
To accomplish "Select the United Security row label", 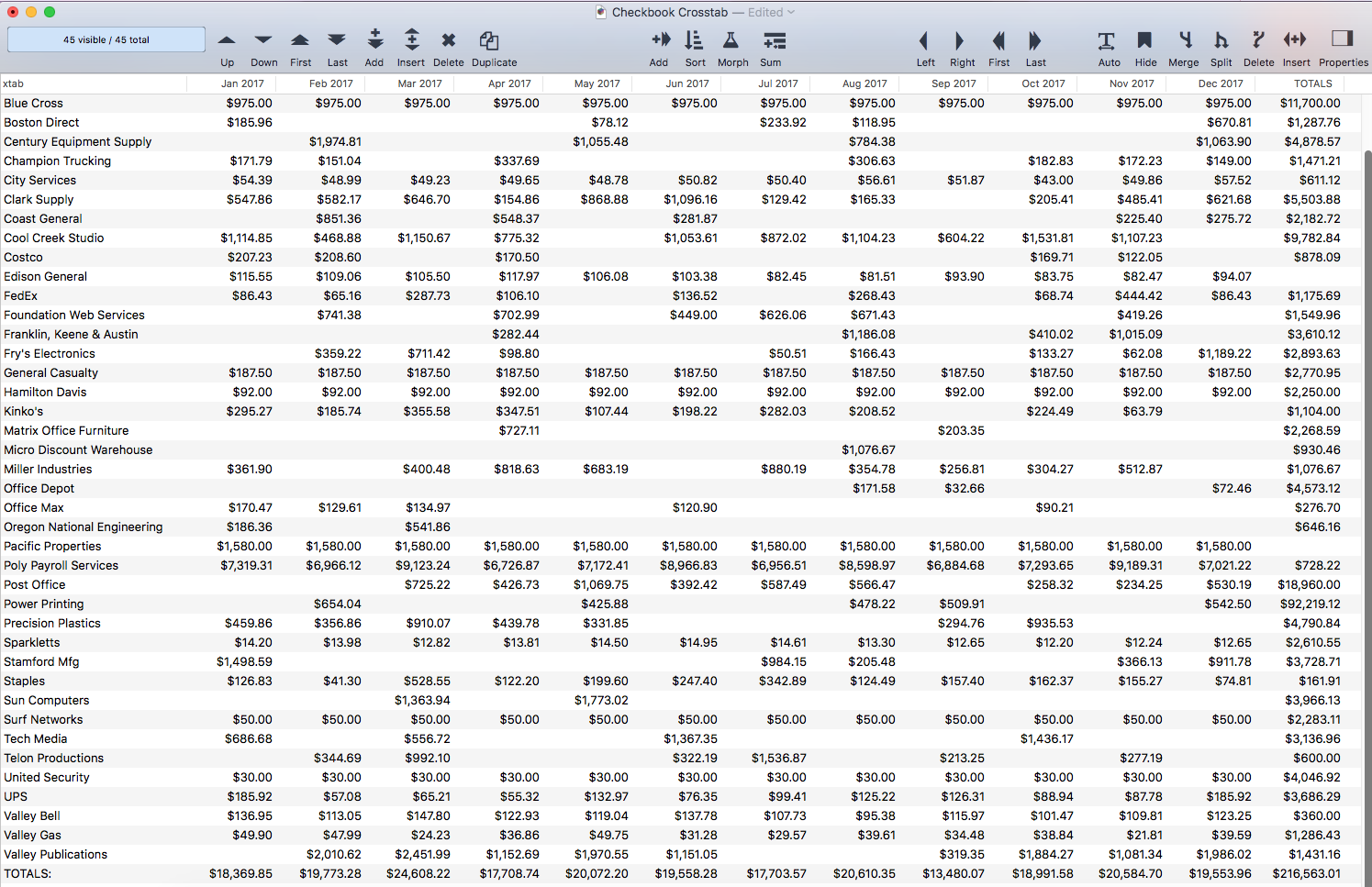I will click(46, 777).
